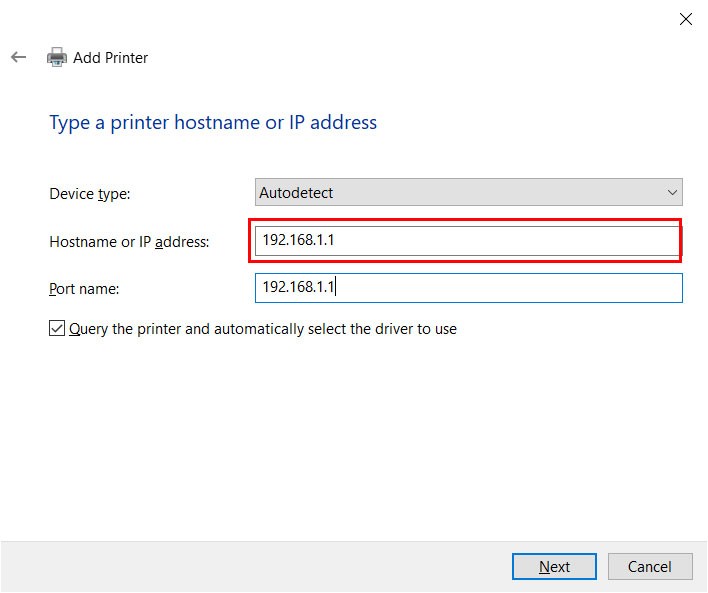This screenshot has width=708, height=593.
Task: Open the Autodetect device type combo box
Action: [469, 192]
